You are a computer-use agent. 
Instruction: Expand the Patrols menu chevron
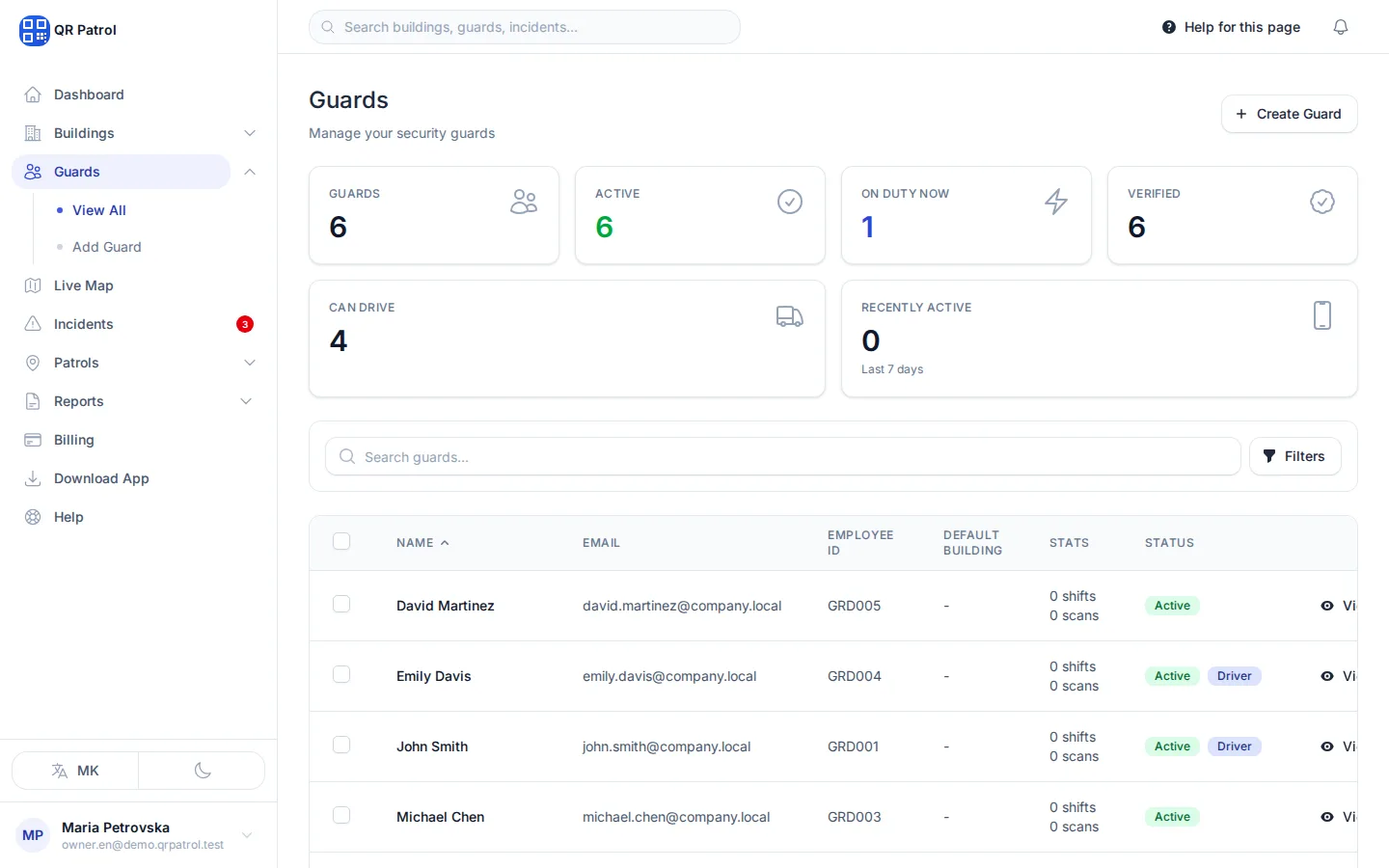(x=250, y=363)
